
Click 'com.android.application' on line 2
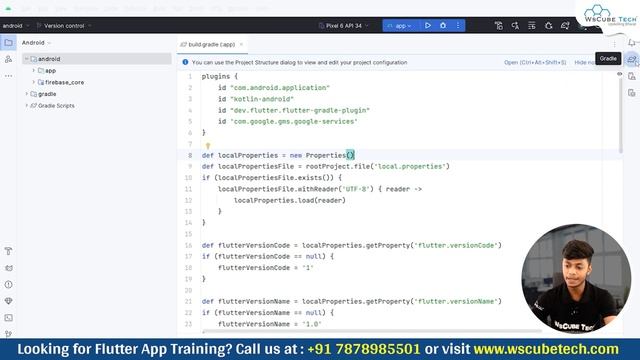280,87
